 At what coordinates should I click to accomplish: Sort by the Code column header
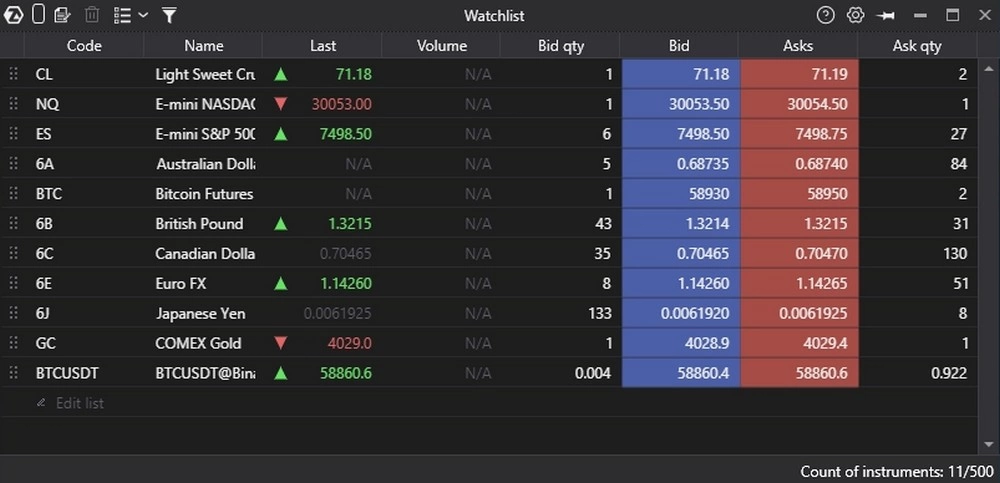pos(84,45)
